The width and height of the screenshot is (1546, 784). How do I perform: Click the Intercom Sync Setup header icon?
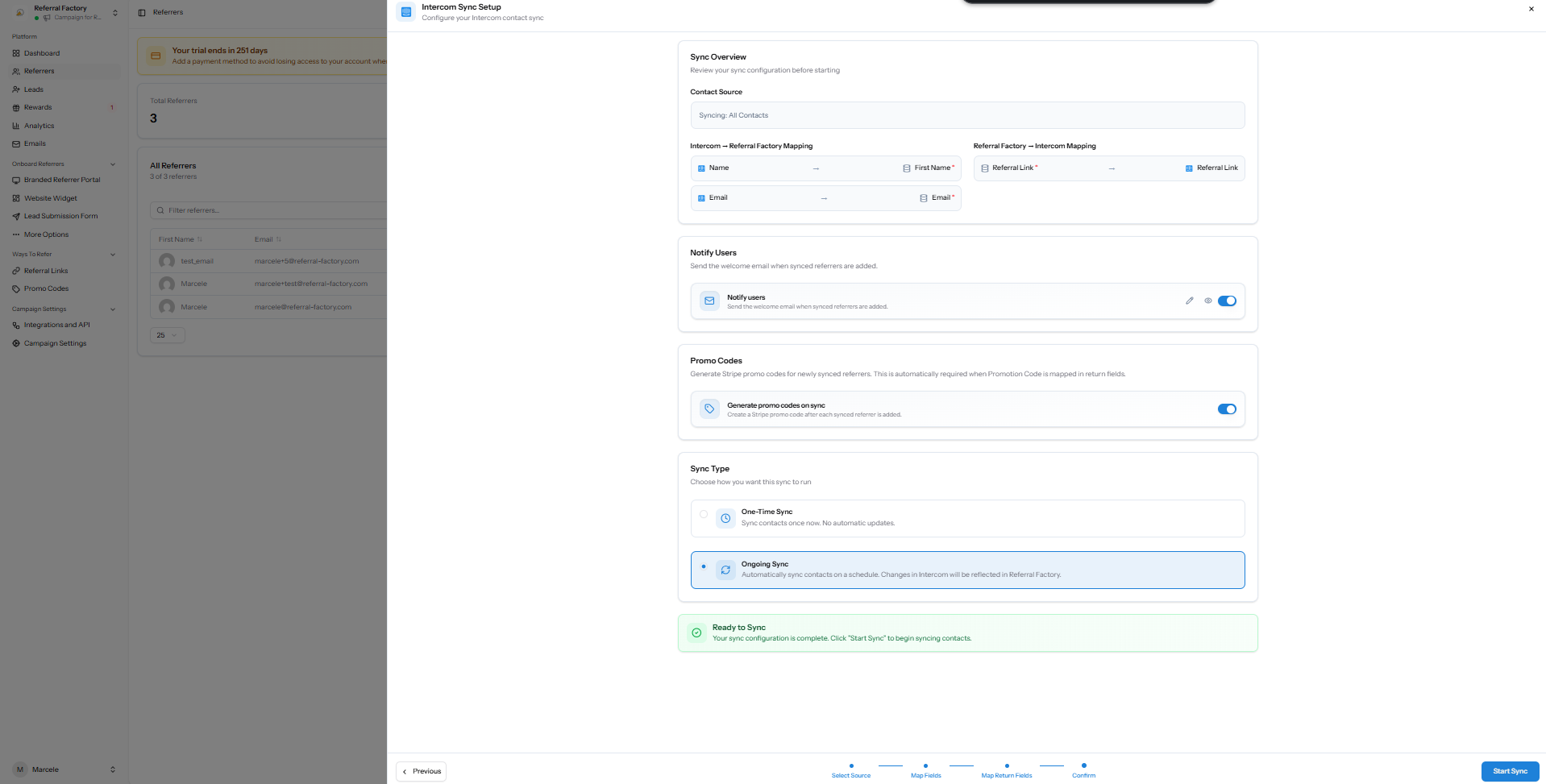405,12
